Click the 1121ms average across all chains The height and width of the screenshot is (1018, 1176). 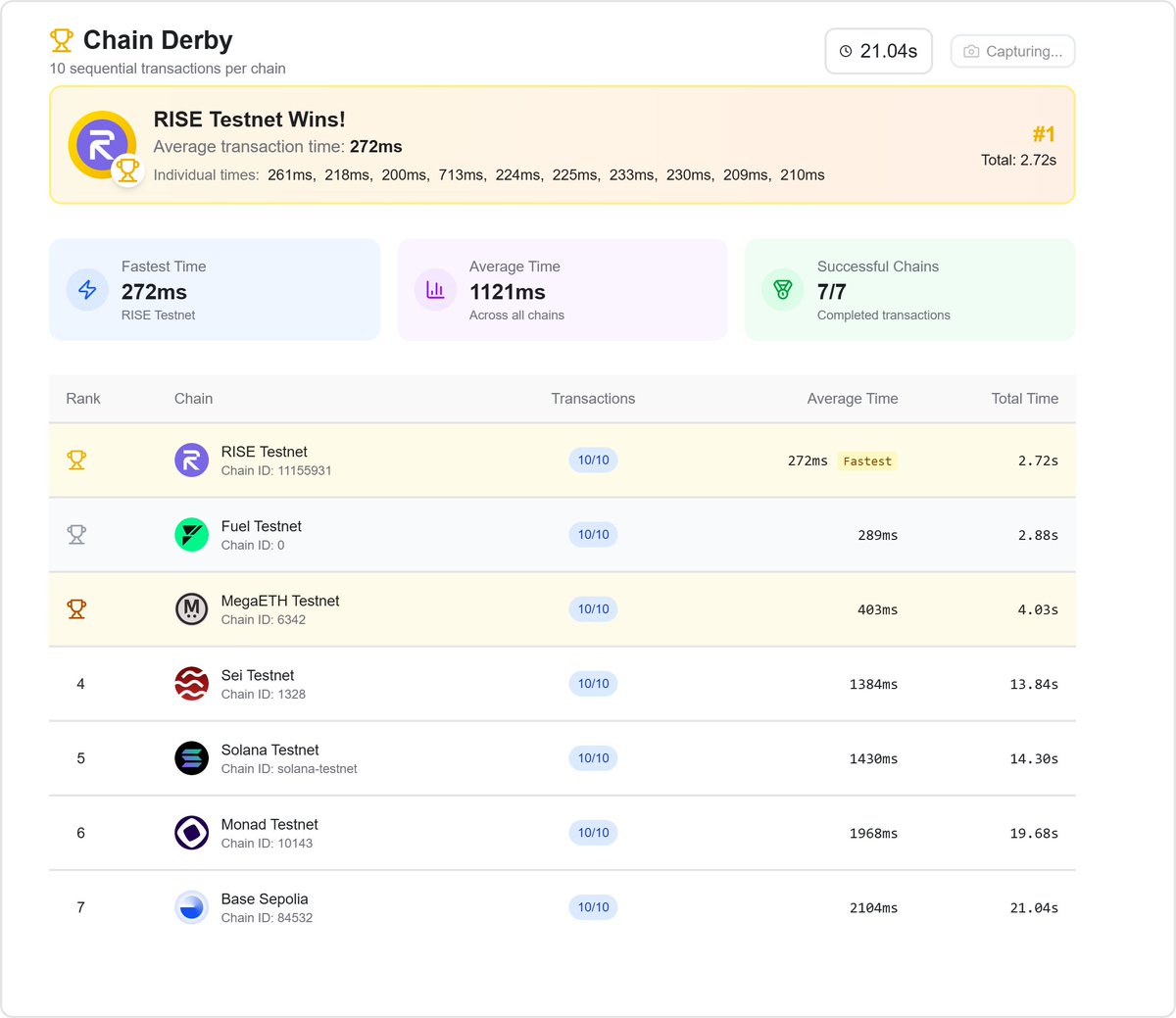click(x=508, y=292)
